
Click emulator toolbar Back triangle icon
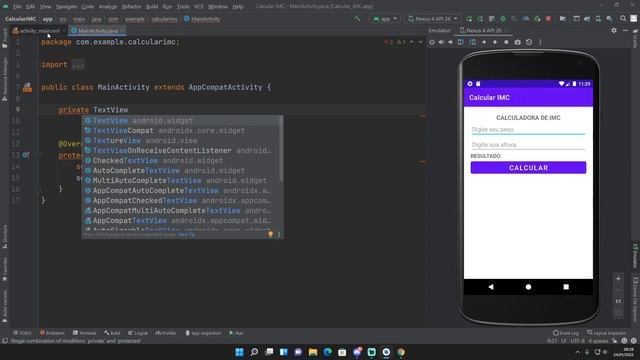pyautogui.click(x=484, y=42)
